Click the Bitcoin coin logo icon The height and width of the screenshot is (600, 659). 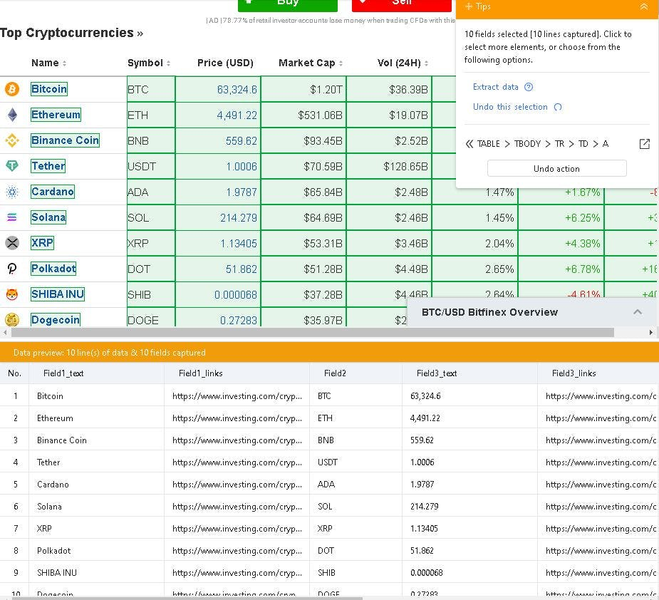click(x=12, y=89)
